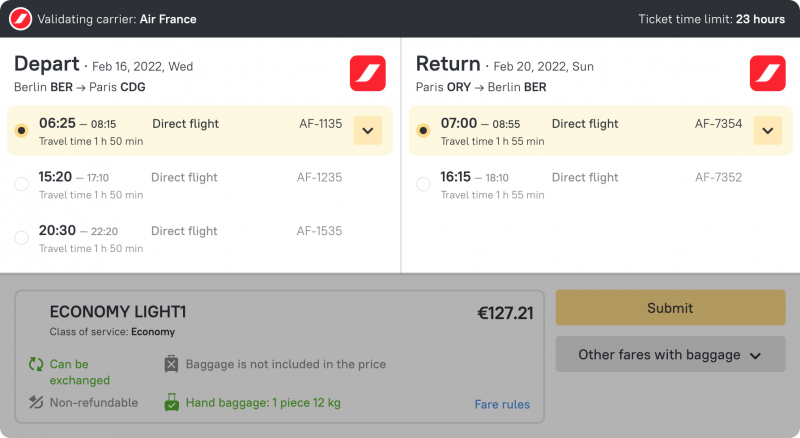Click the non-refundable crossed icon

tap(36, 403)
